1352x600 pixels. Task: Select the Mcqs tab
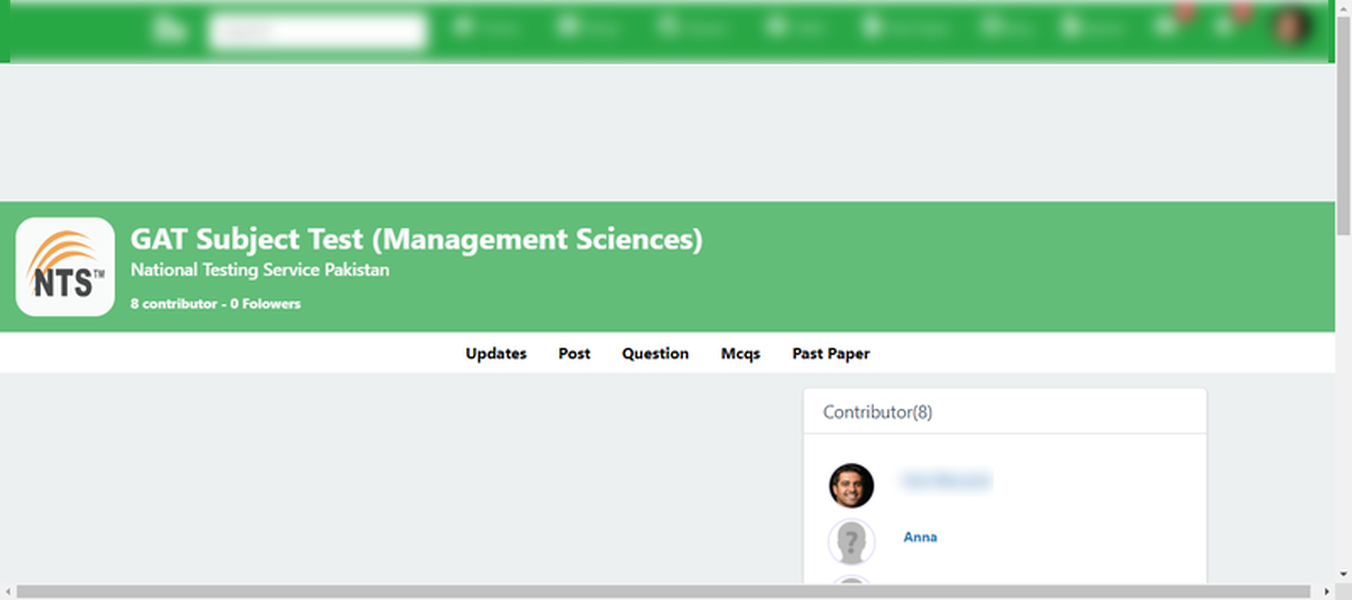741,353
